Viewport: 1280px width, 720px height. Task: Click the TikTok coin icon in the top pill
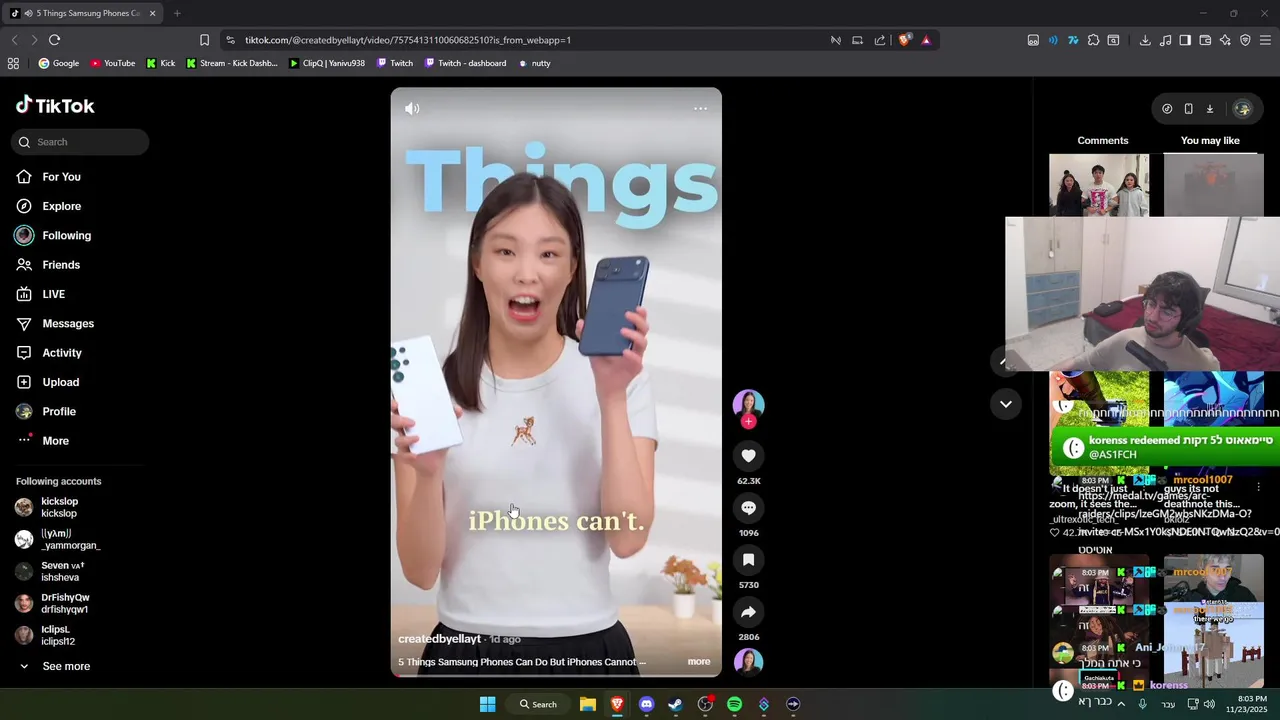1167,109
